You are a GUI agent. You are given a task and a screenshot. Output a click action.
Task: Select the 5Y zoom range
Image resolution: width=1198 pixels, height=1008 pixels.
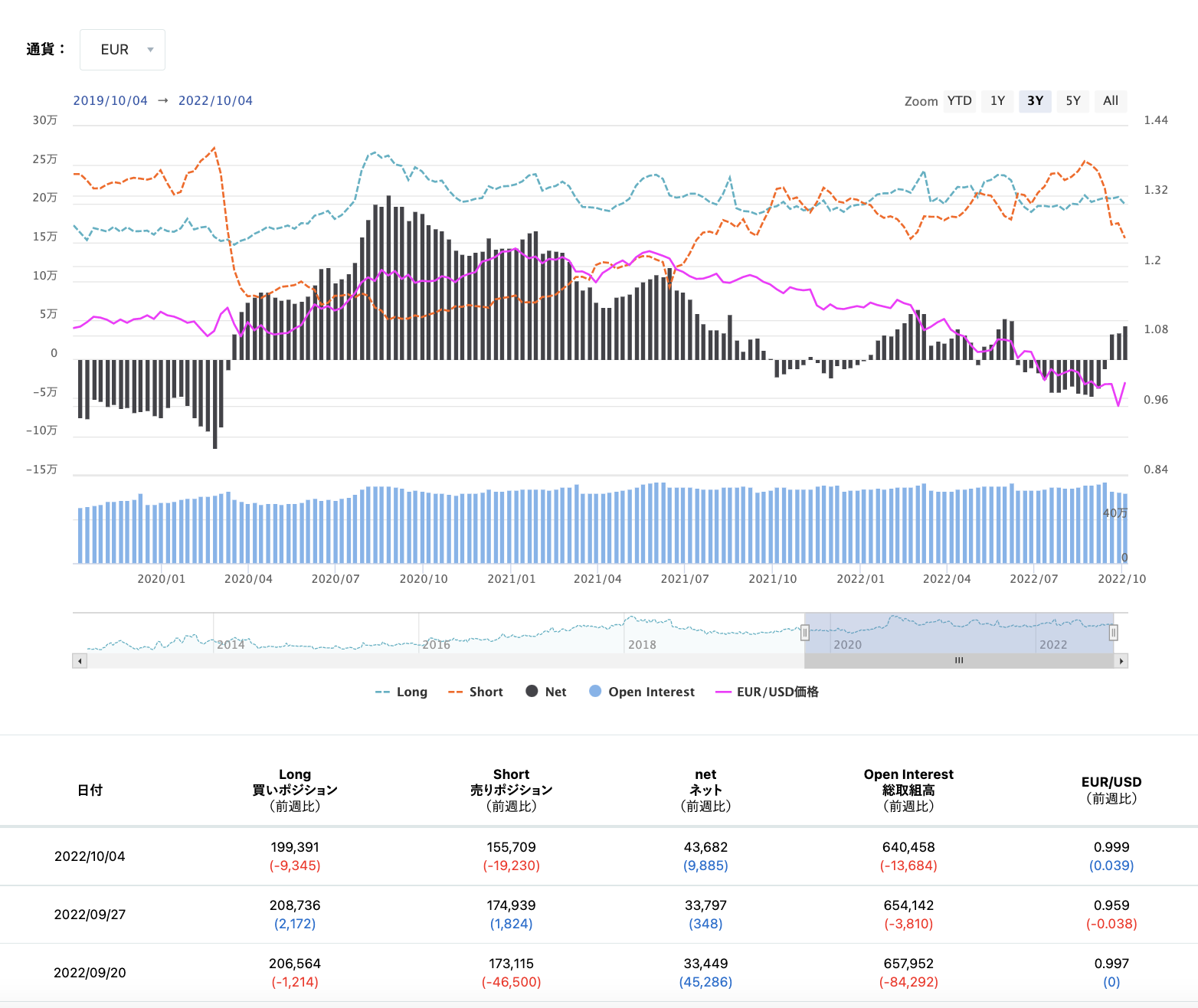point(1073,101)
